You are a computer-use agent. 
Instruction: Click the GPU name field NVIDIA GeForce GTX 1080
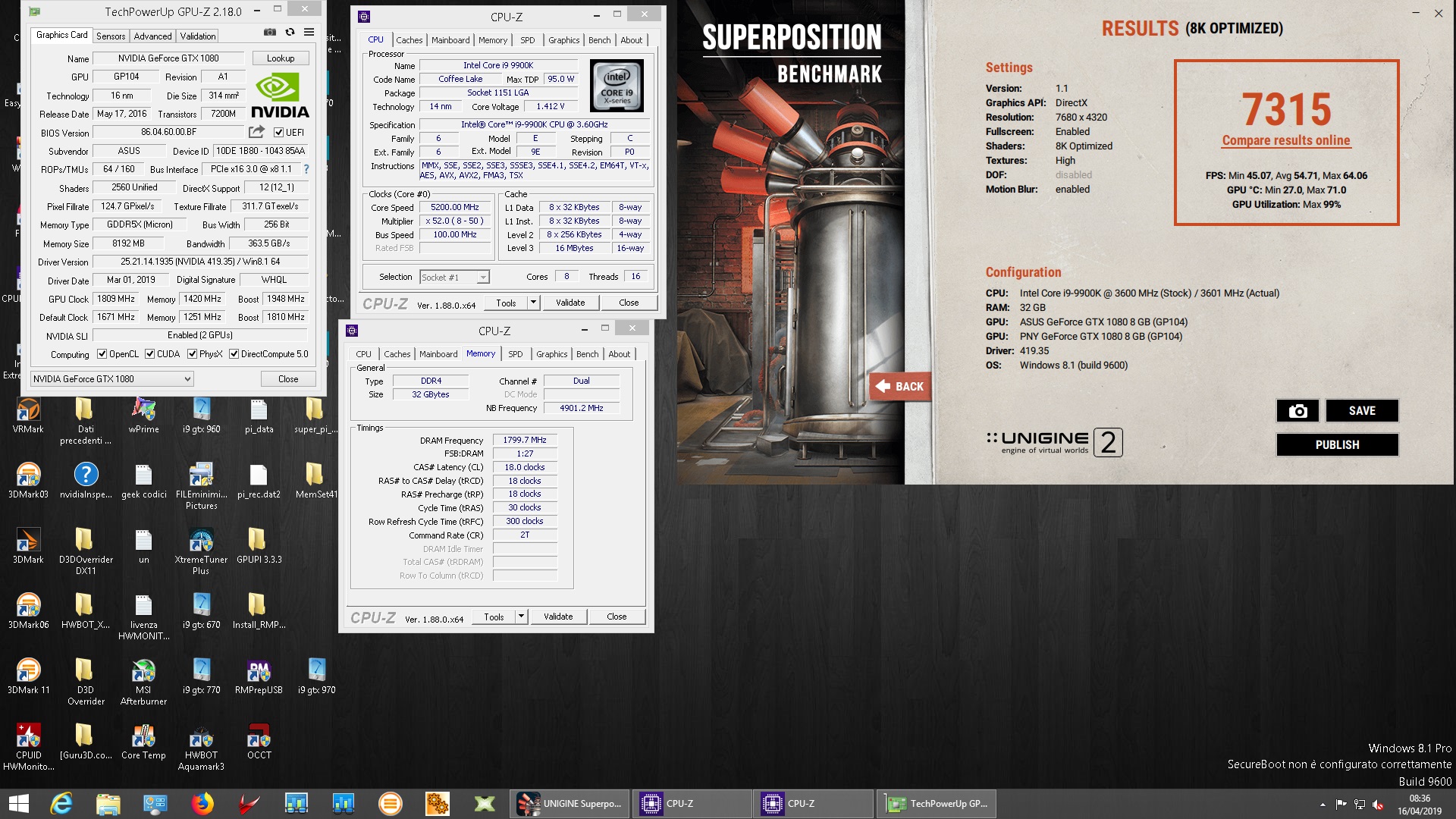pyautogui.click(x=168, y=58)
